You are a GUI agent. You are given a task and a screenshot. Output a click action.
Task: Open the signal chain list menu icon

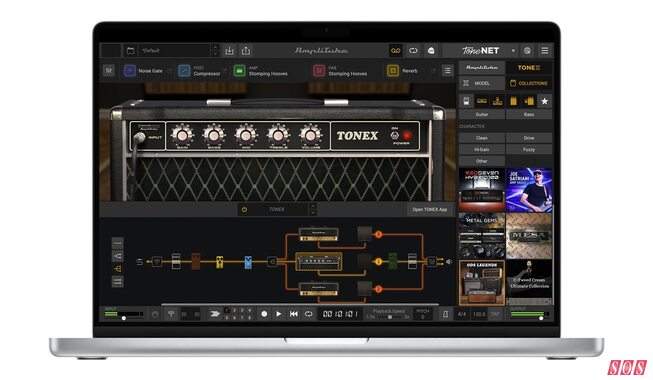(447, 70)
